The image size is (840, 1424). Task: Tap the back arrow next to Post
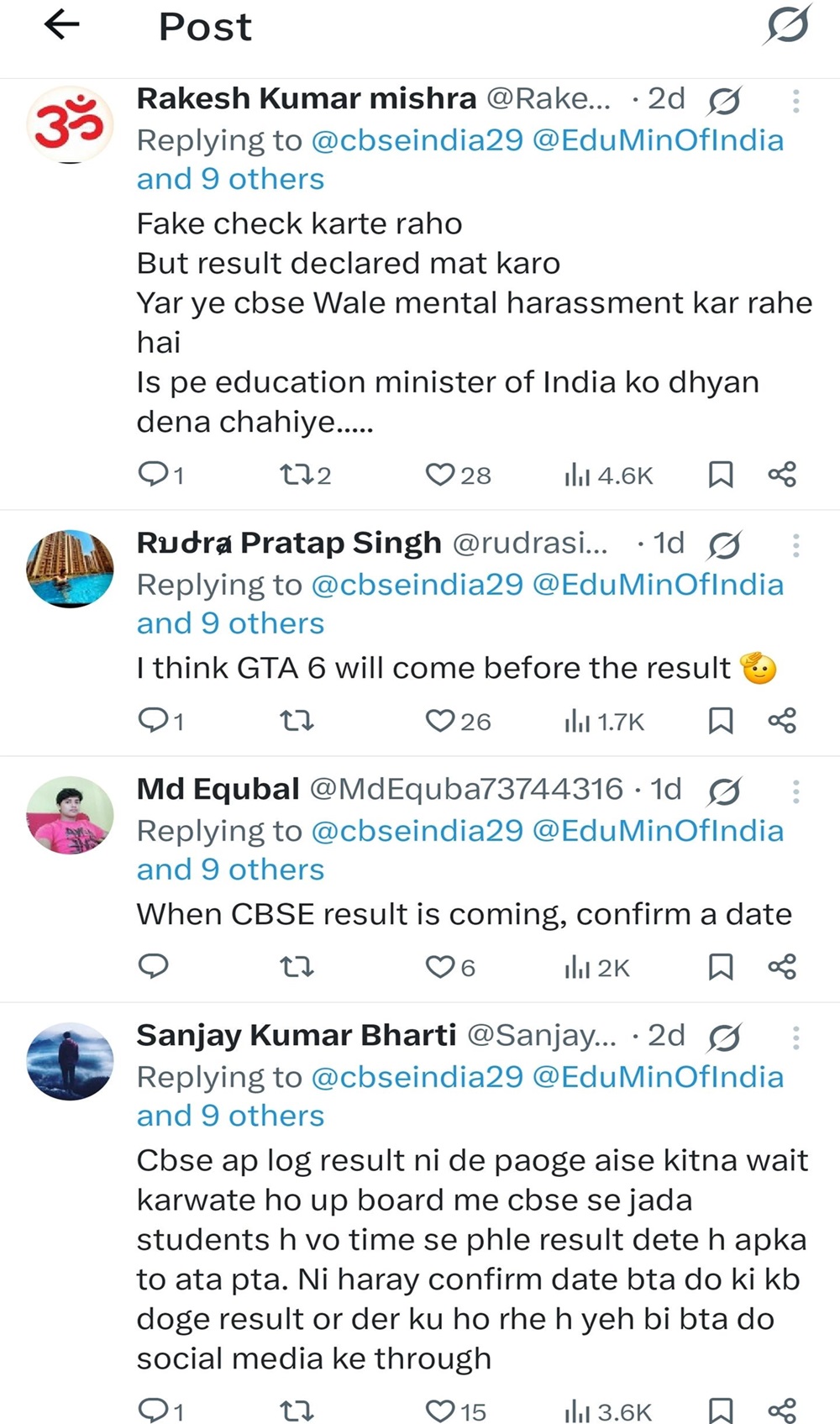click(61, 25)
